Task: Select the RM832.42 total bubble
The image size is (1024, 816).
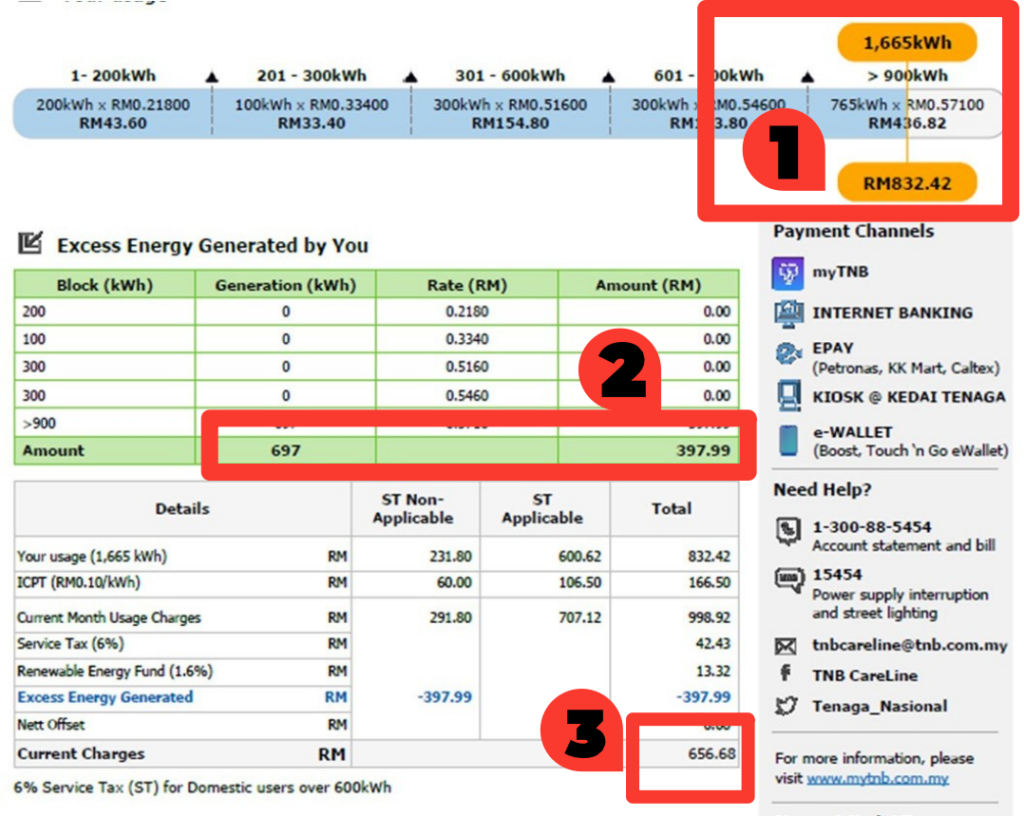Action: click(907, 183)
